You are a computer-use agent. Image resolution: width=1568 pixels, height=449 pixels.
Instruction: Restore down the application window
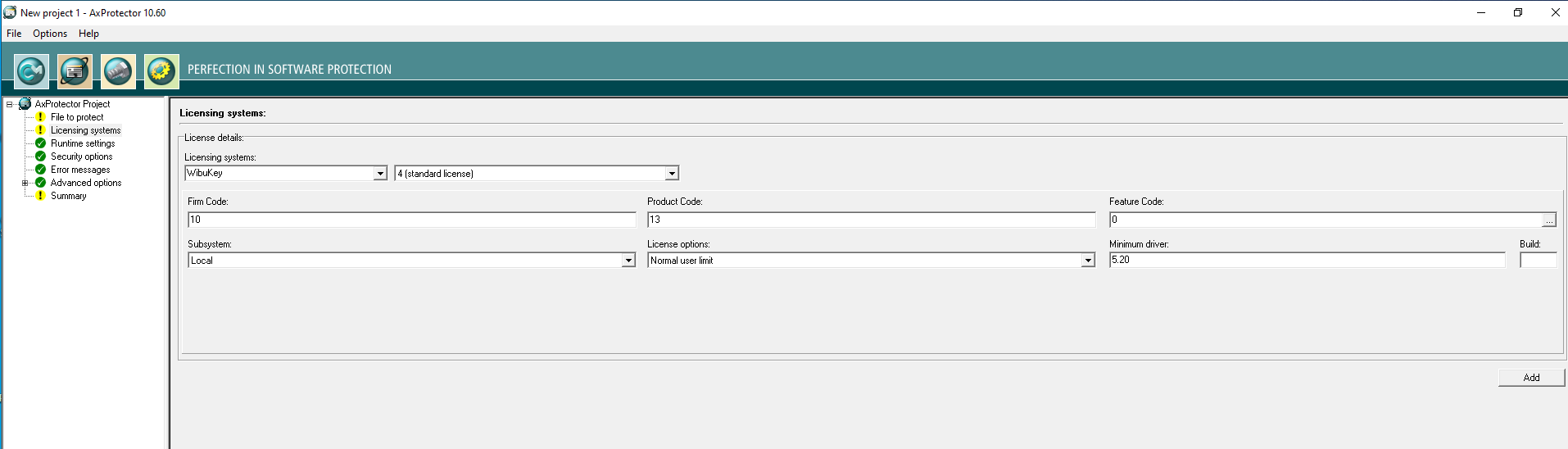pyautogui.click(x=1518, y=12)
